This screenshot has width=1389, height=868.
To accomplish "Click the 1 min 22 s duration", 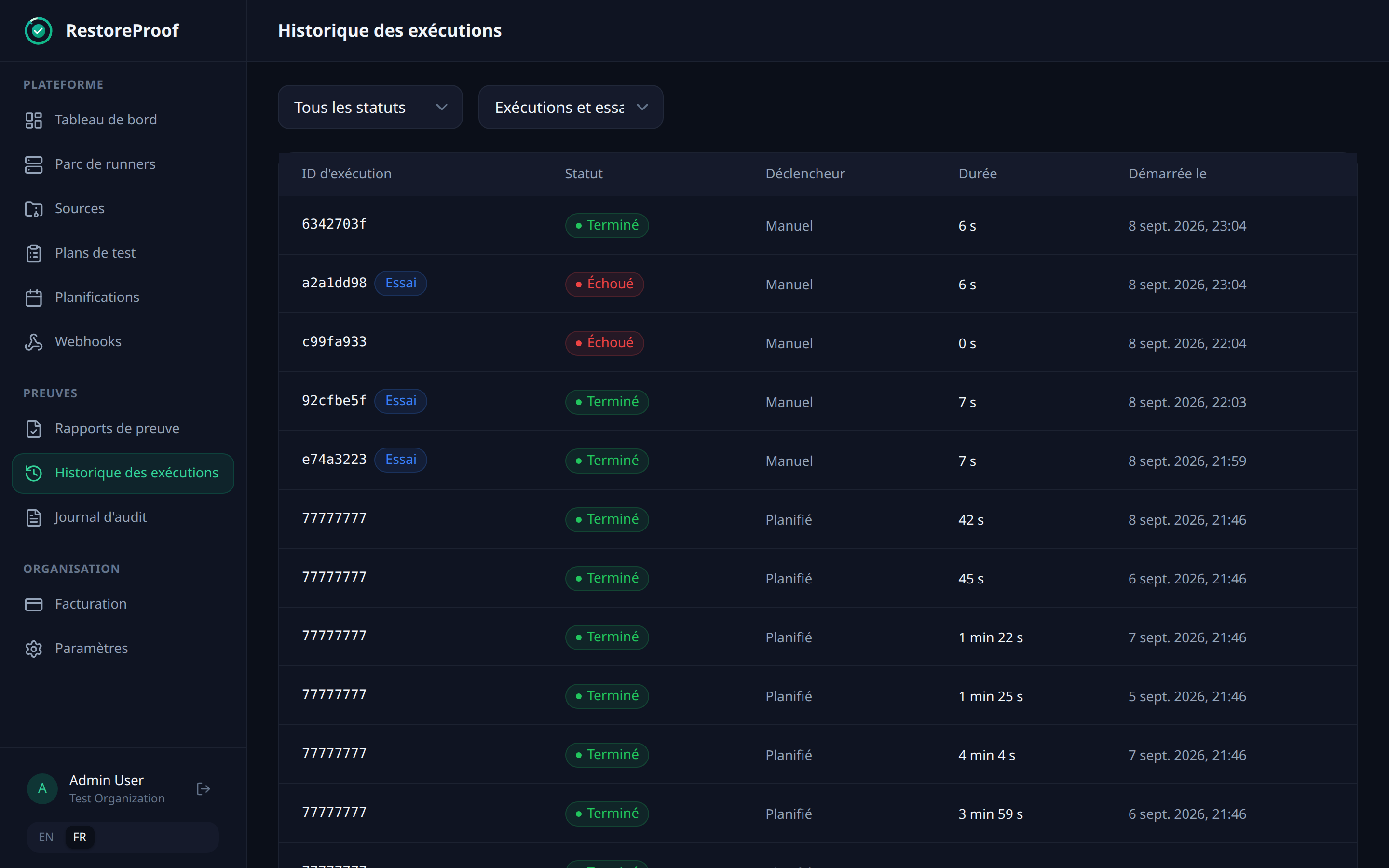I will (991, 638).
